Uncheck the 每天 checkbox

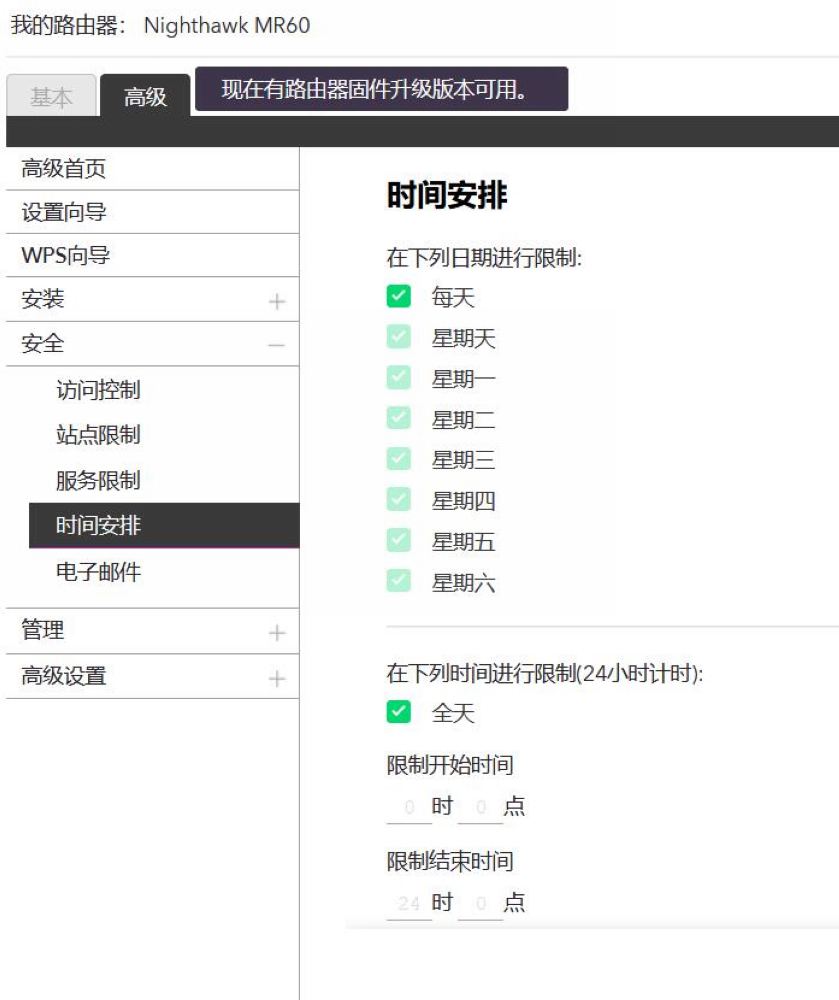coord(399,297)
